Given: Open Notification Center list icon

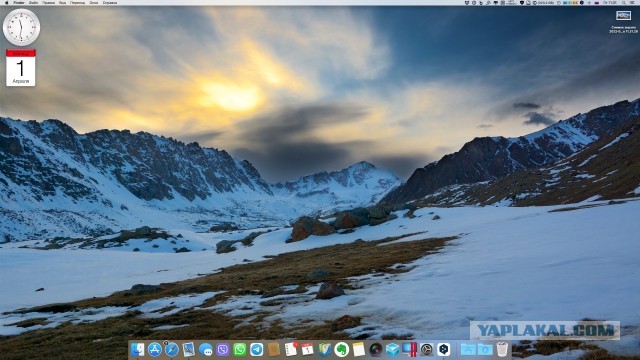Looking at the screenshot, I should [x=633, y=2].
